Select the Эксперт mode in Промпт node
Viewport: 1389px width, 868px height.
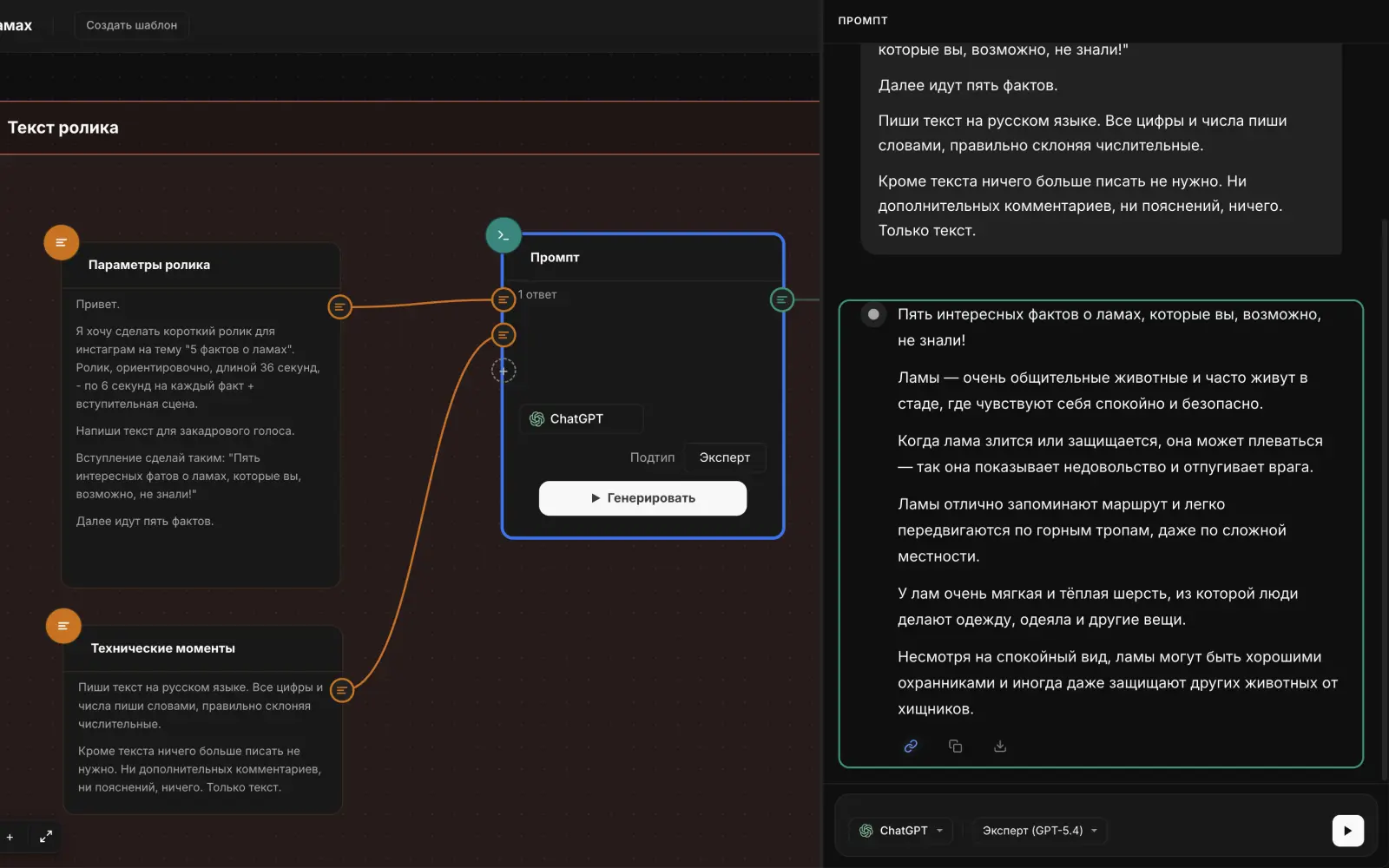(x=725, y=457)
